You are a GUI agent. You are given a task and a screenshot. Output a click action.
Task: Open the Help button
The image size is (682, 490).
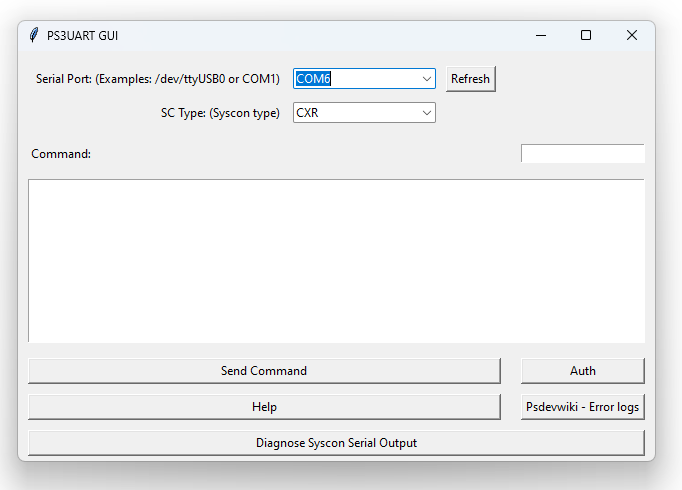[x=264, y=407]
